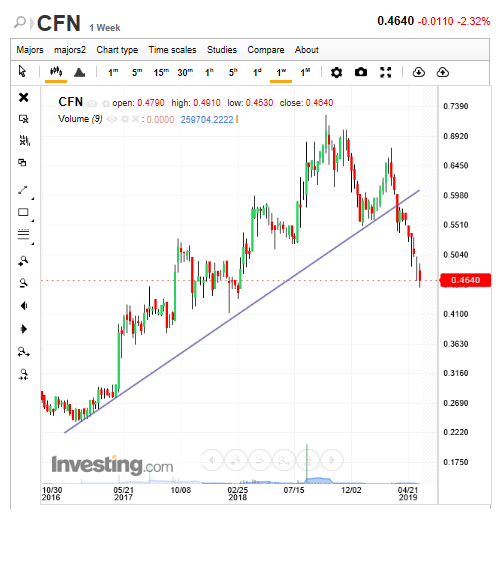503x578 pixels.
Task: Zoom in with plus magnifier tool
Action: pos(23,261)
